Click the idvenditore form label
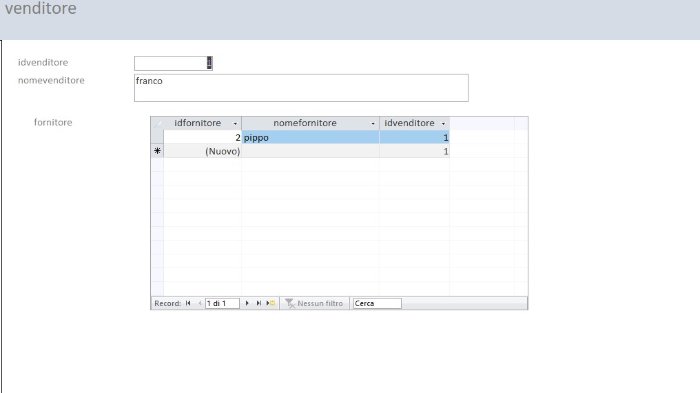The image size is (700, 393). (x=43, y=63)
